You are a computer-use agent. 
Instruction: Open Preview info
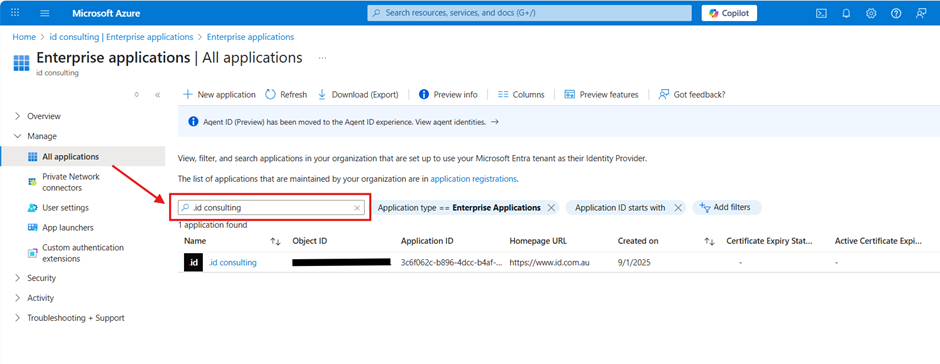coord(448,94)
